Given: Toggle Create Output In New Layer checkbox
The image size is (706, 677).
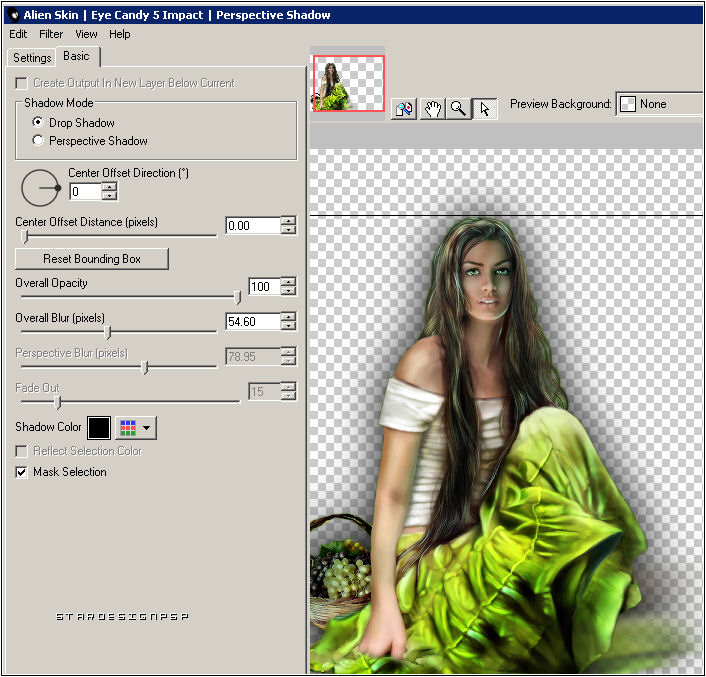Looking at the screenshot, I should click(21, 83).
